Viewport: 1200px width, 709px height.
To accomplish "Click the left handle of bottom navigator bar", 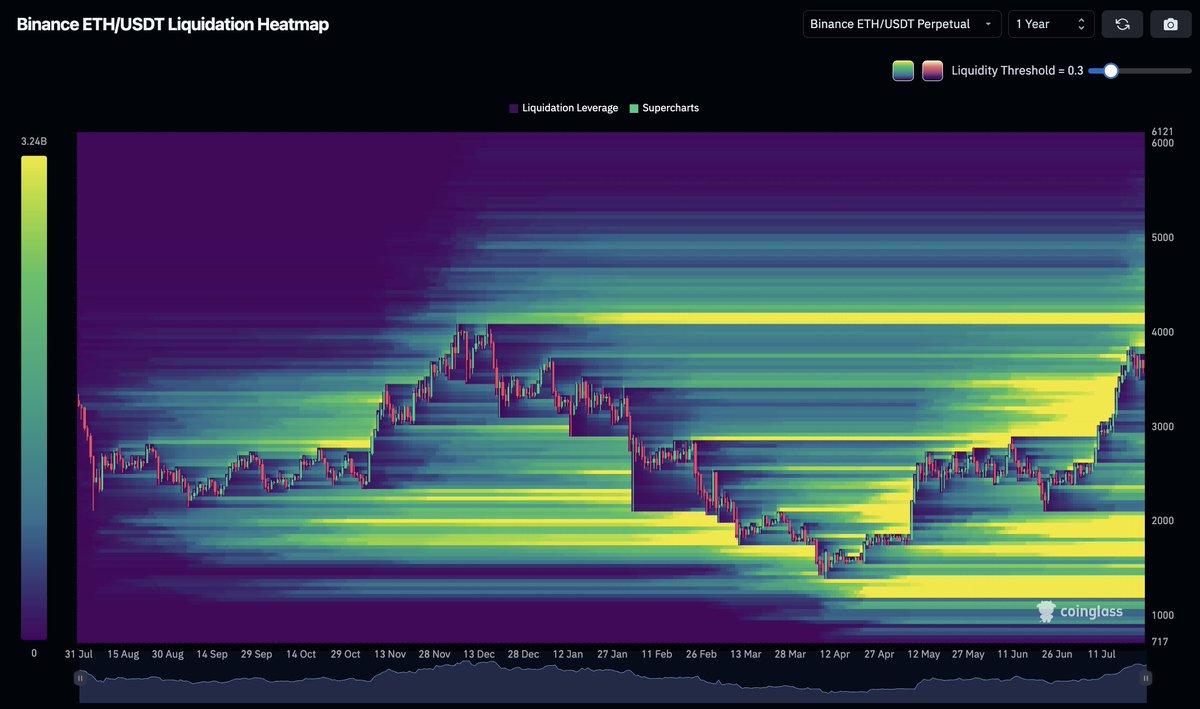I will [x=80, y=678].
